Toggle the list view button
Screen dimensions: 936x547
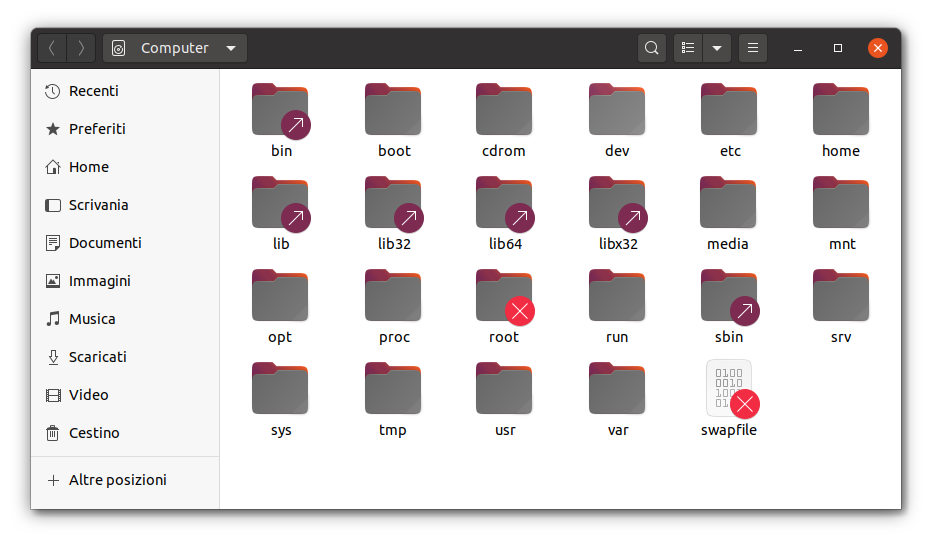tap(687, 48)
